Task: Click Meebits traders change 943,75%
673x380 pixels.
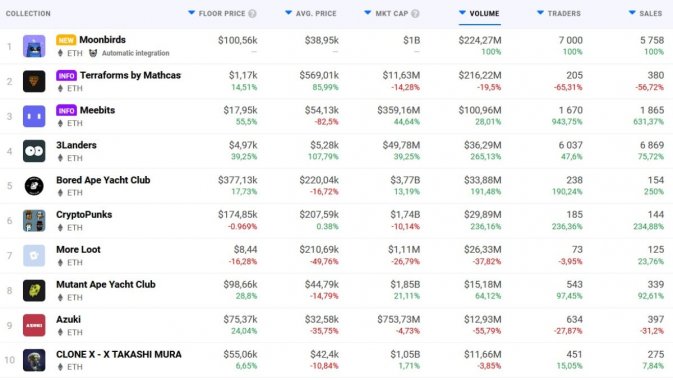Action: coord(567,122)
